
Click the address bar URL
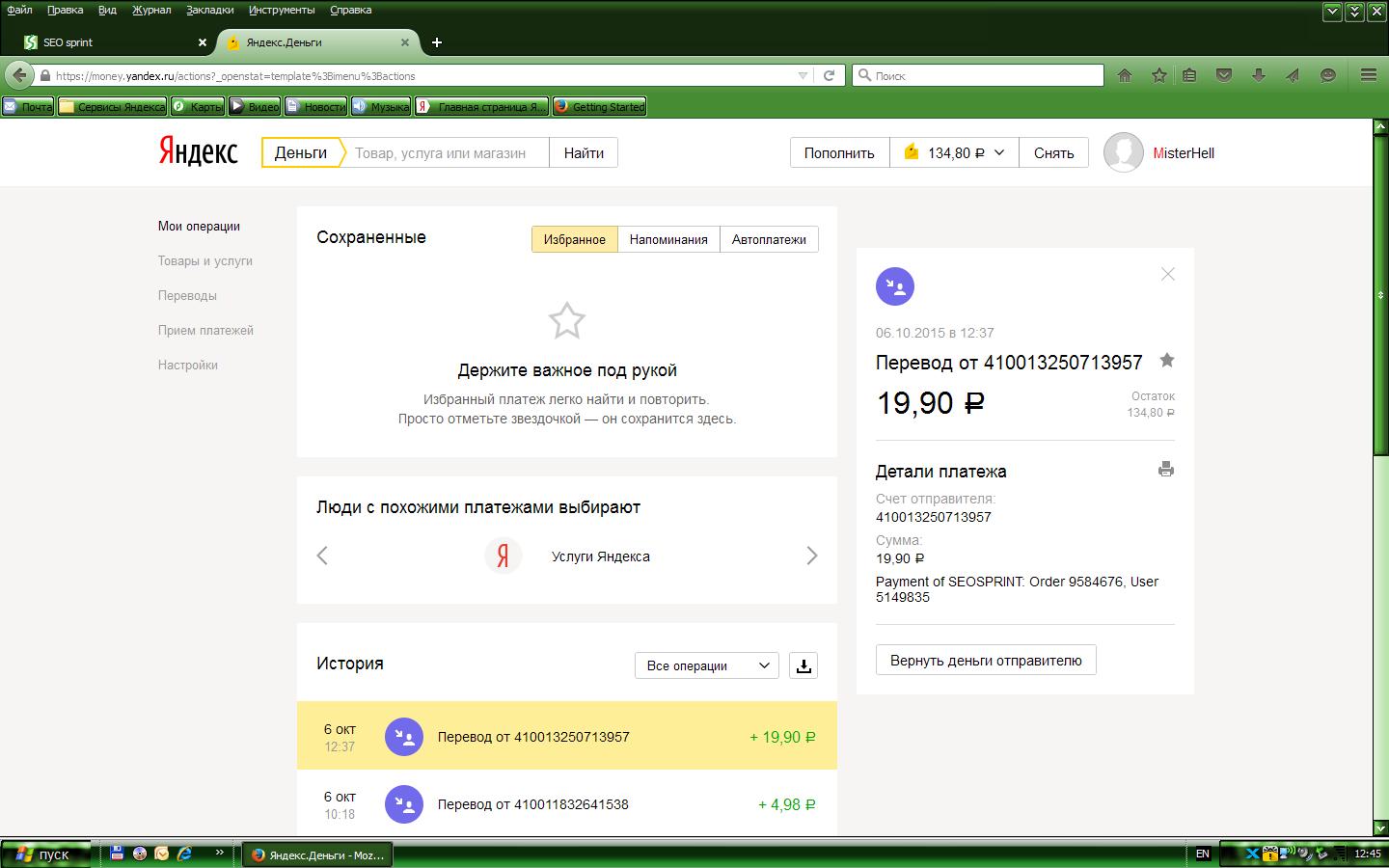pos(235,75)
